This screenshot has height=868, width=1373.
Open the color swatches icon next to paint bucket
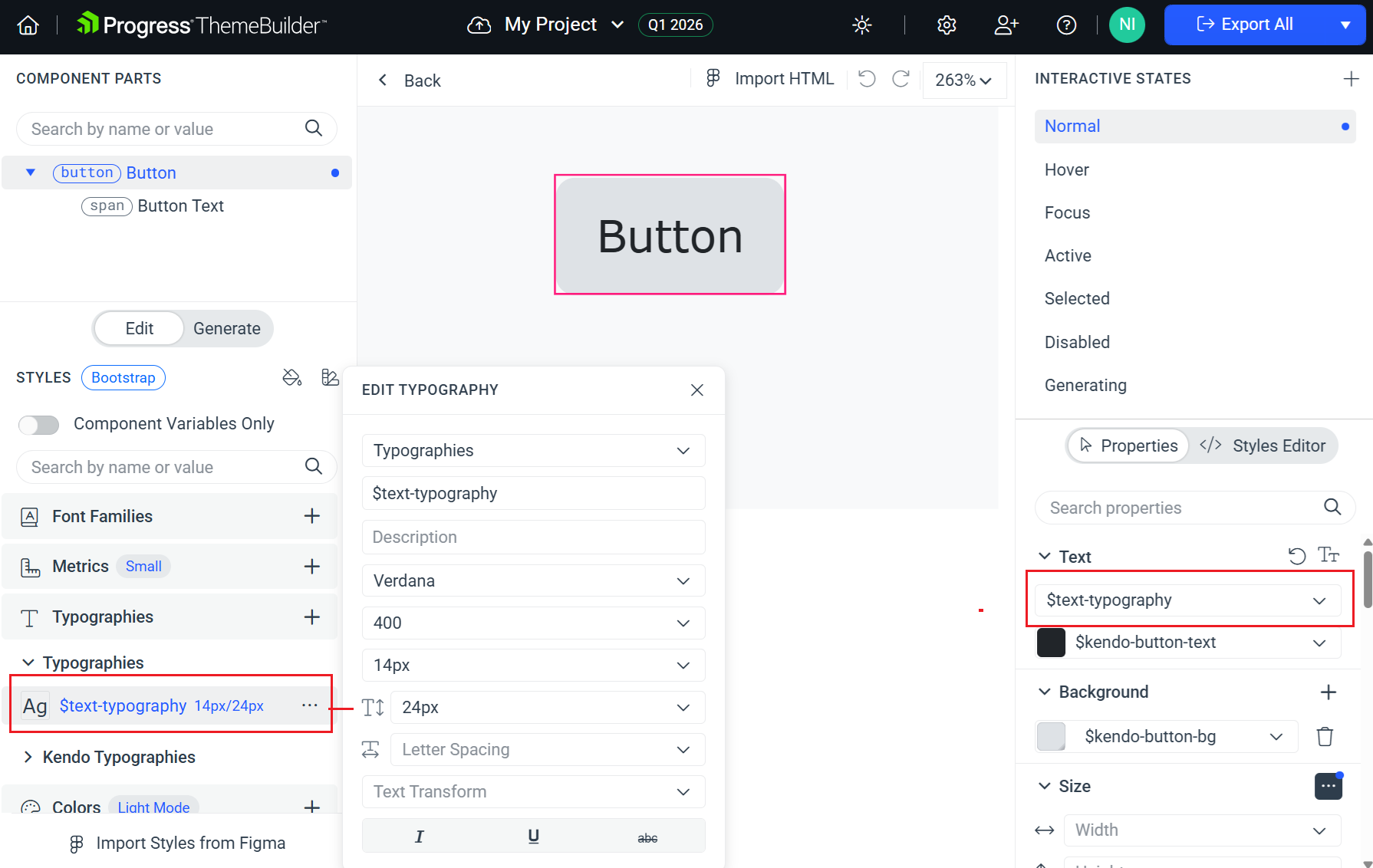(330, 377)
